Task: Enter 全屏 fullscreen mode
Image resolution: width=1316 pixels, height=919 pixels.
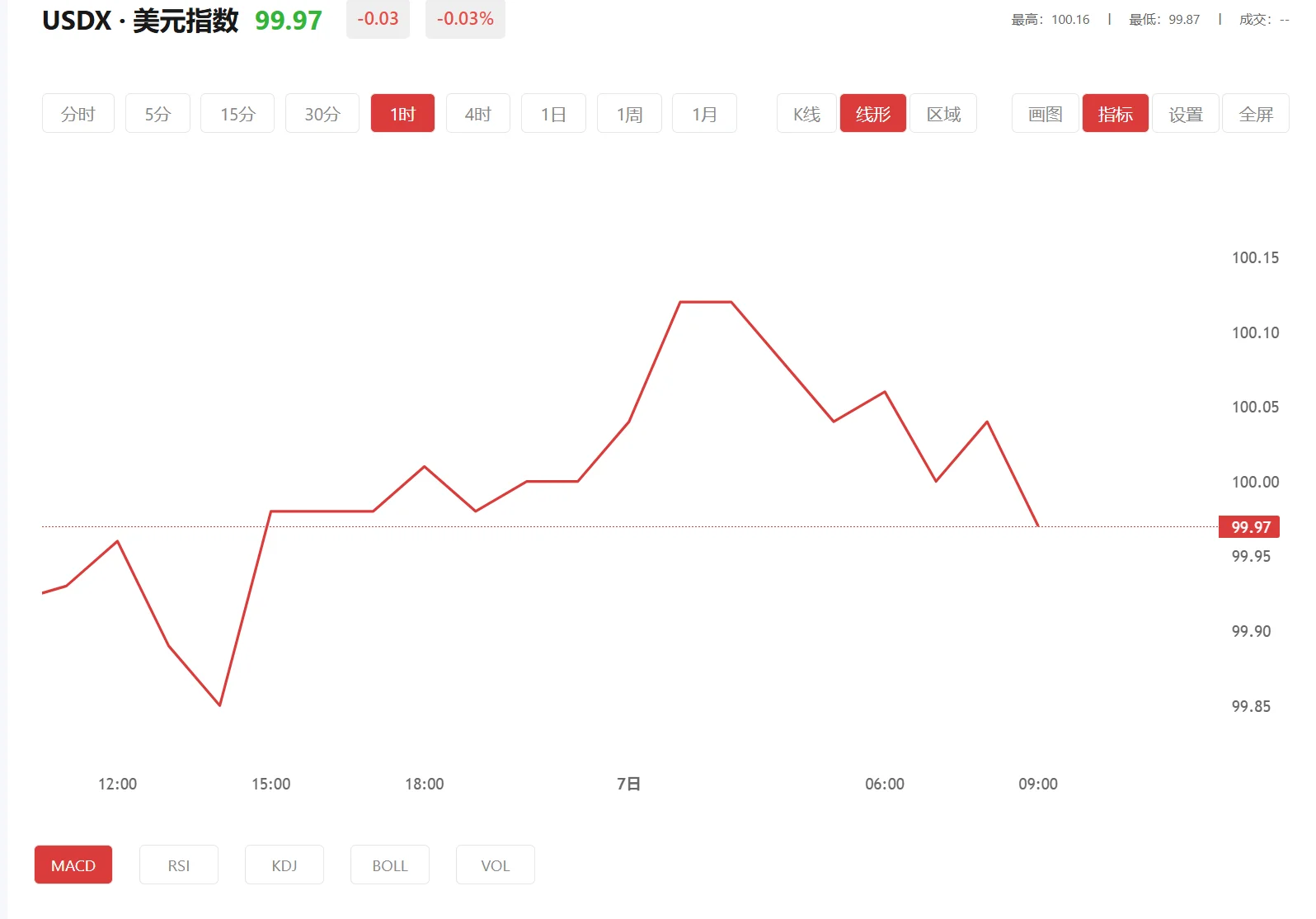Action: (1256, 114)
